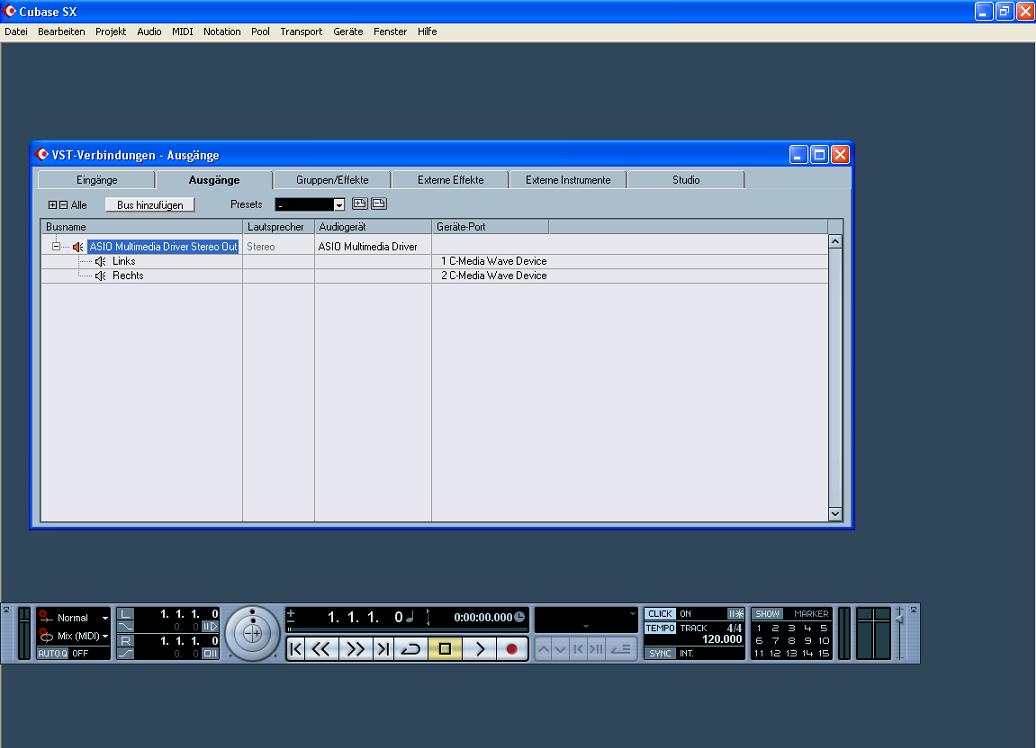Click the Bus hinzufügen button
Screen dimensions: 1036x748
pos(150,205)
